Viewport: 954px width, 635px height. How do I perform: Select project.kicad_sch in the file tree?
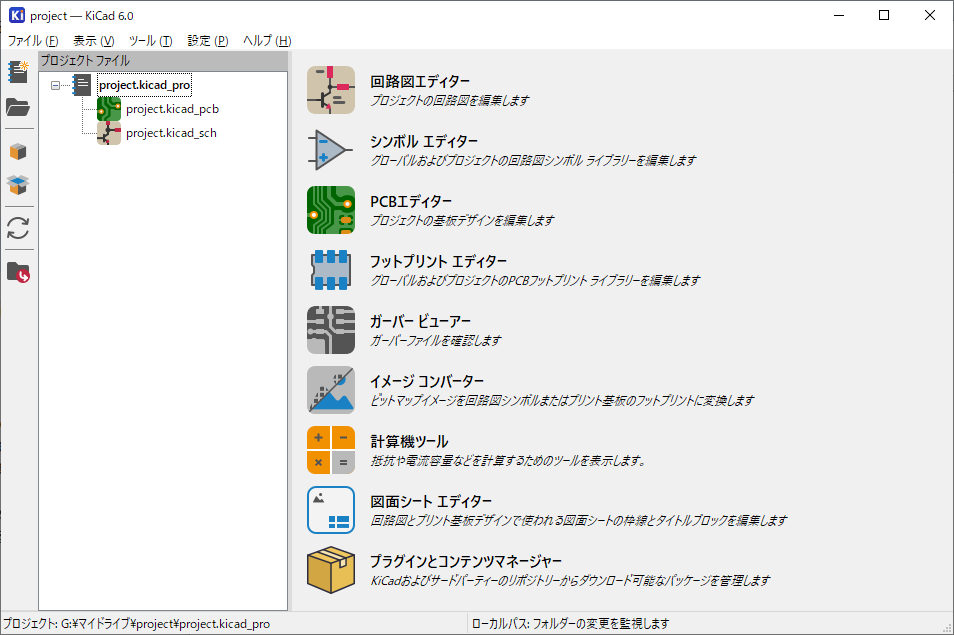click(171, 133)
